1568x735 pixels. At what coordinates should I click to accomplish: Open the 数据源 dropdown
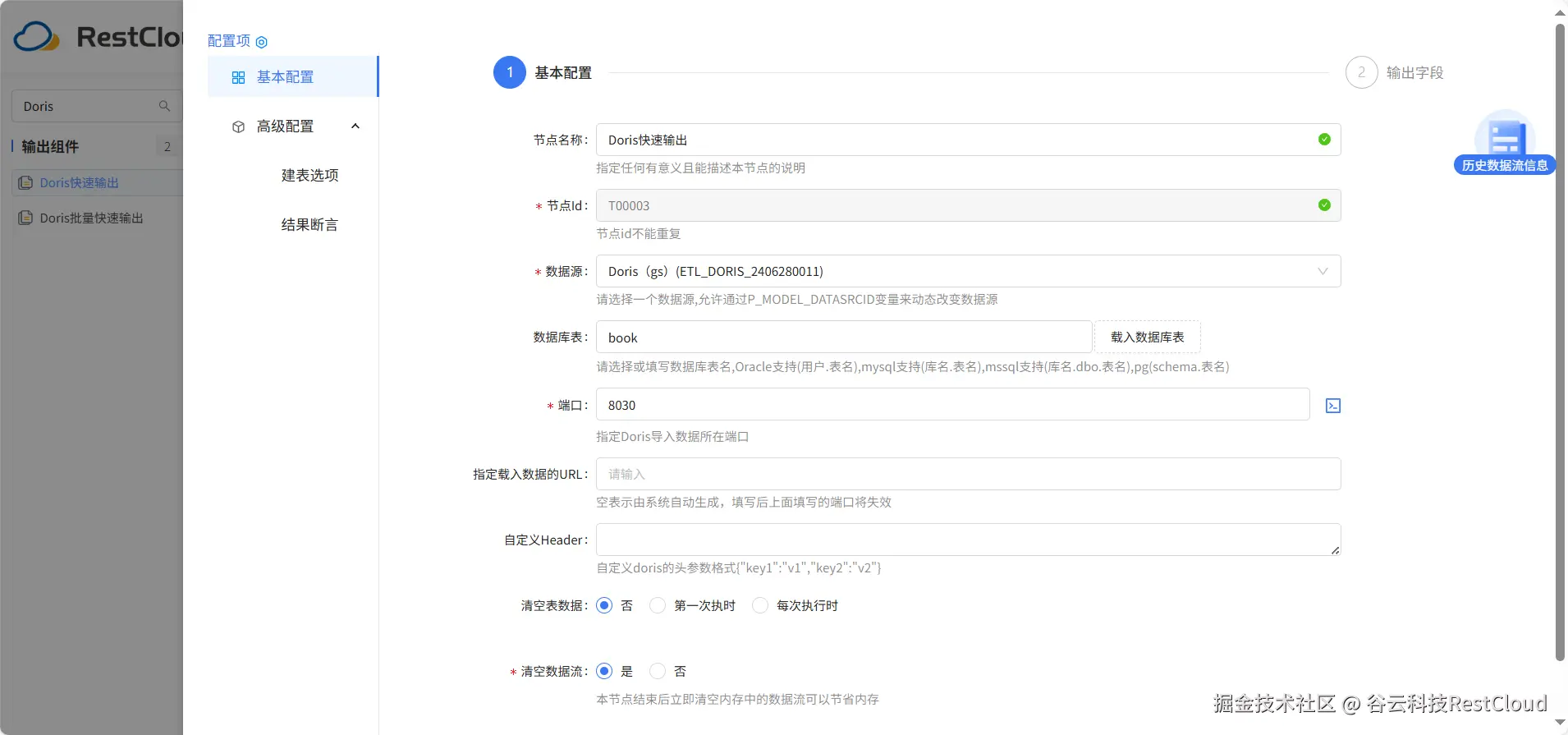(968, 271)
